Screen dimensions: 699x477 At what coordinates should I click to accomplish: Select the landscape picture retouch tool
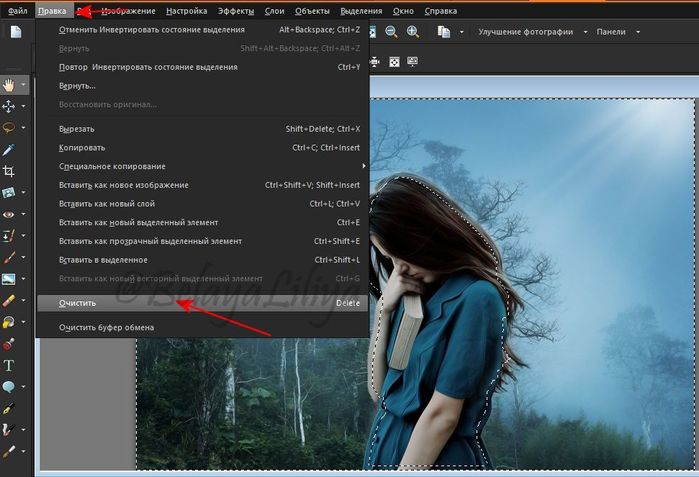[x=8, y=279]
